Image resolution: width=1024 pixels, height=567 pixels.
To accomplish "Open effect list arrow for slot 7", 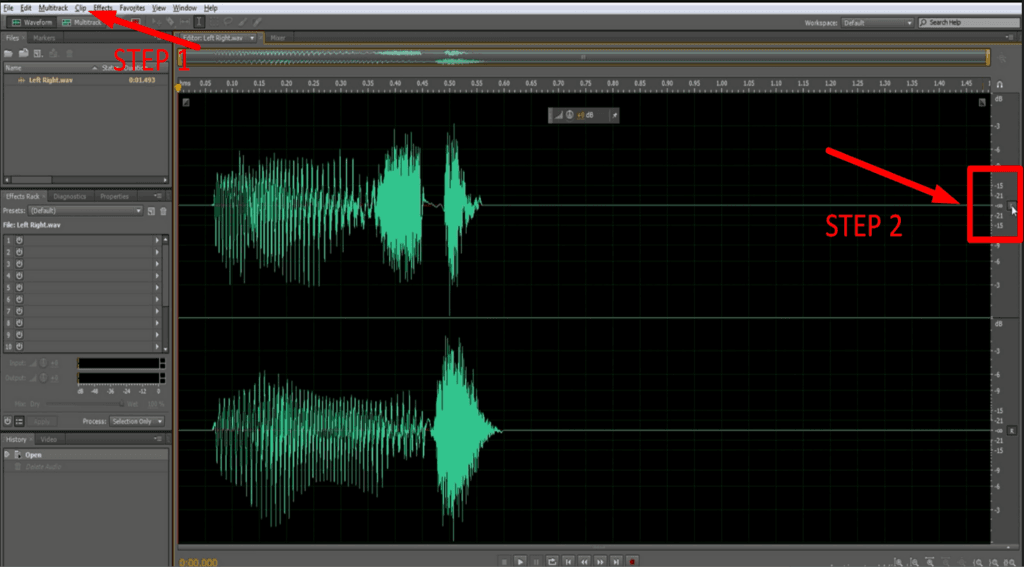I will pos(157,311).
